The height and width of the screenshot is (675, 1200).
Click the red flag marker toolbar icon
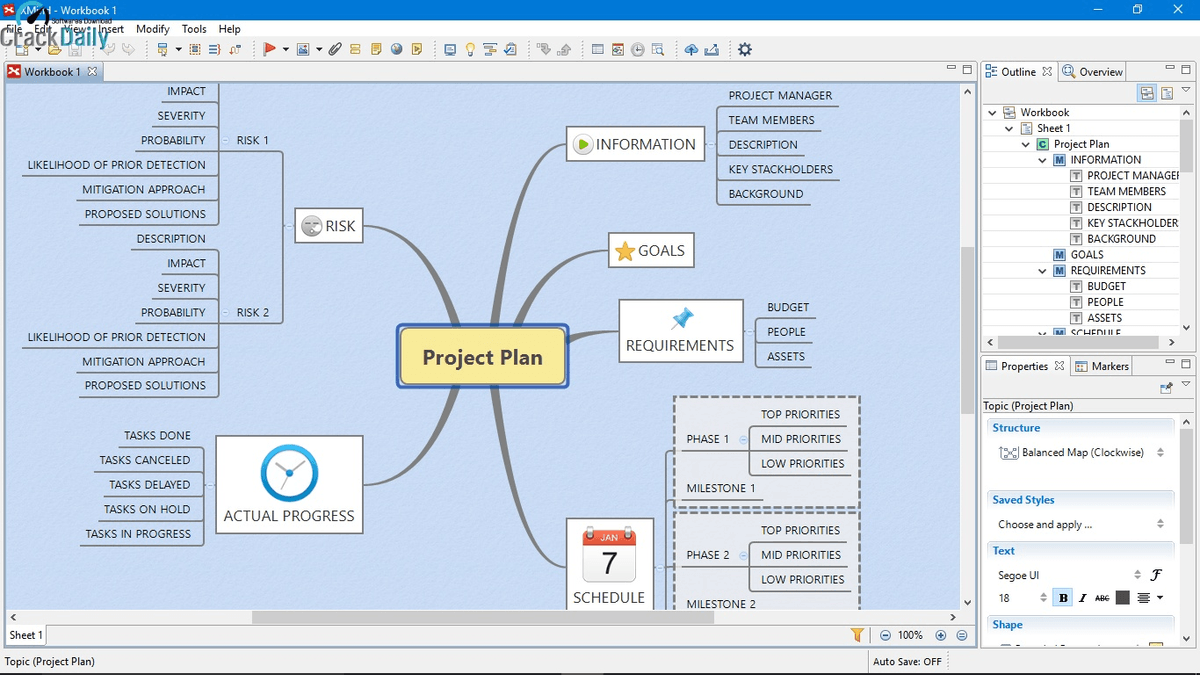tap(269, 49)
